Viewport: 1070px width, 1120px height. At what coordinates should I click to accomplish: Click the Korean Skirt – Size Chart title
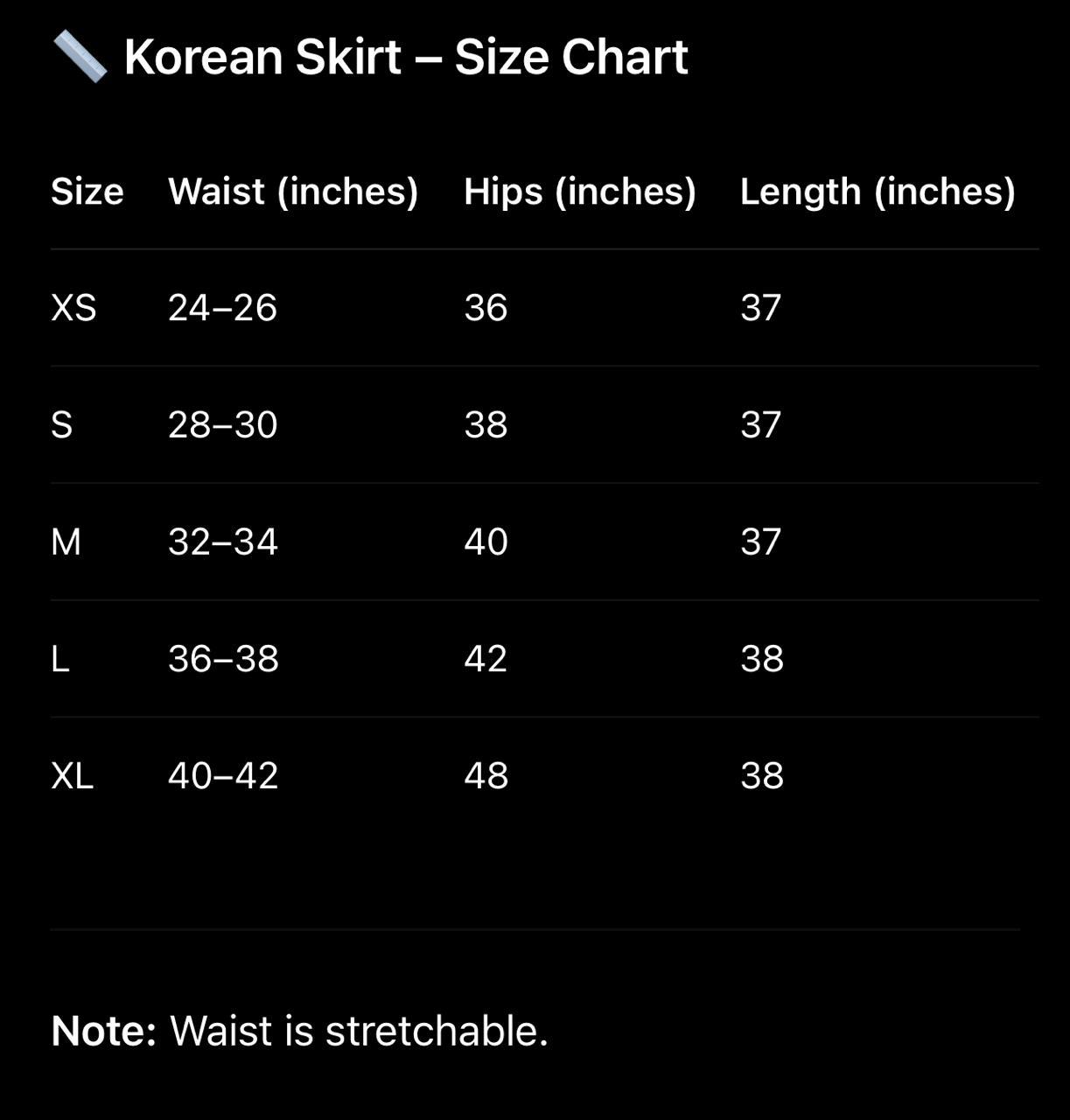(406, 58)
